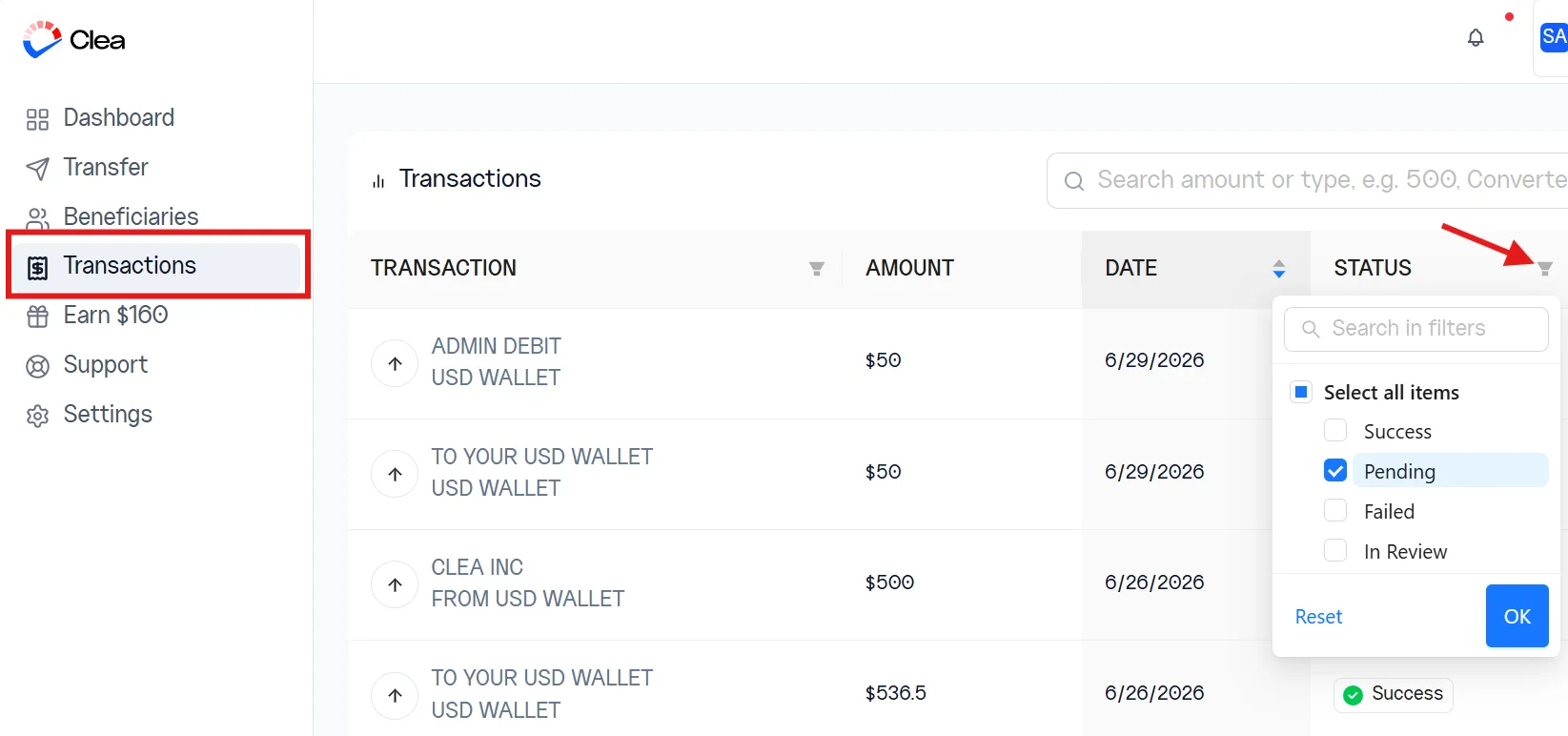1568x736 pixels.
Task: Click OK to apply filter
Action: 1517,616
